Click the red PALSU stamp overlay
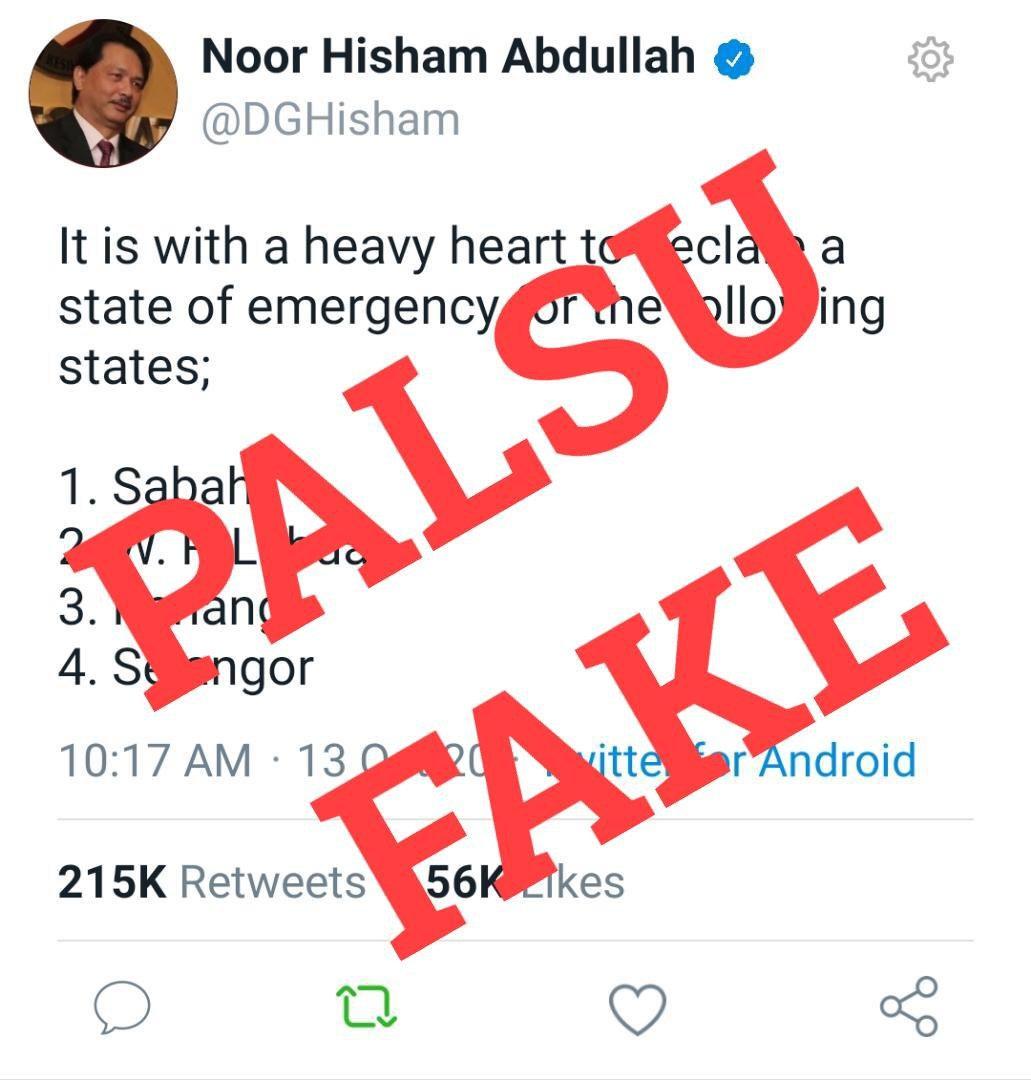The height and width of the screenshot is (1080, 1031). (441, 427)
